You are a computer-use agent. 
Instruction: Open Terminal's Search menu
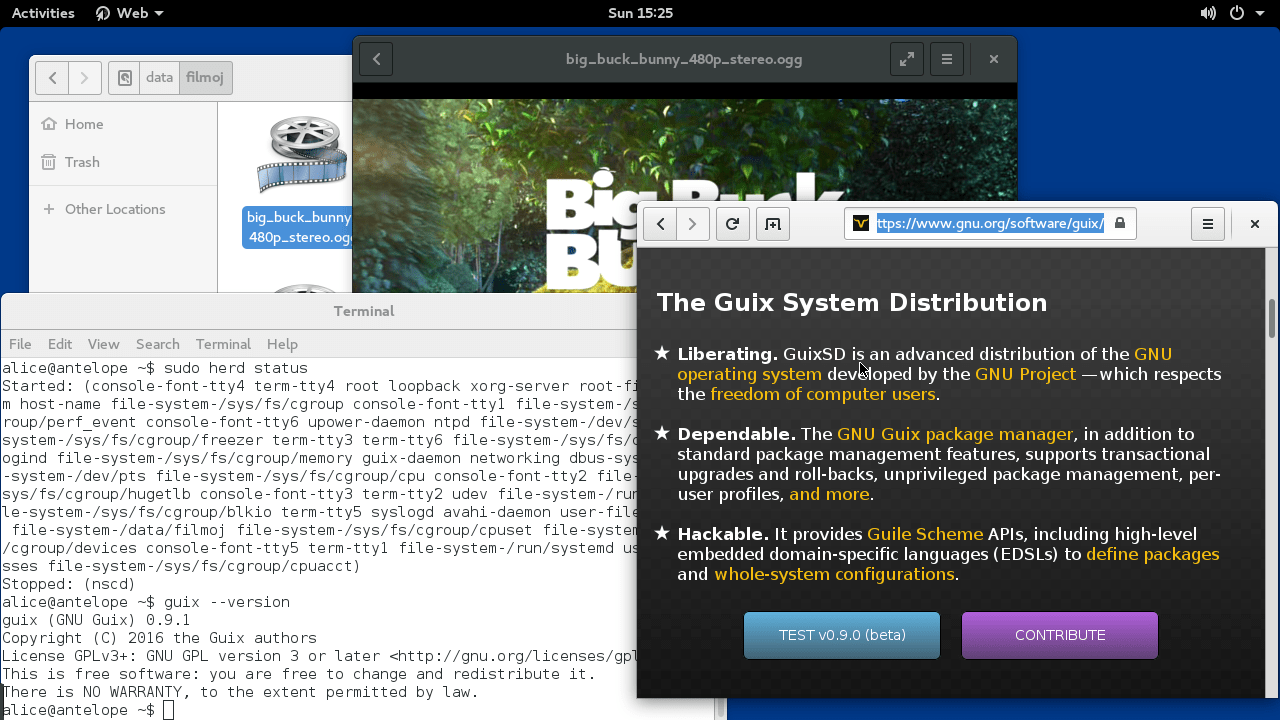coord(157,344)
